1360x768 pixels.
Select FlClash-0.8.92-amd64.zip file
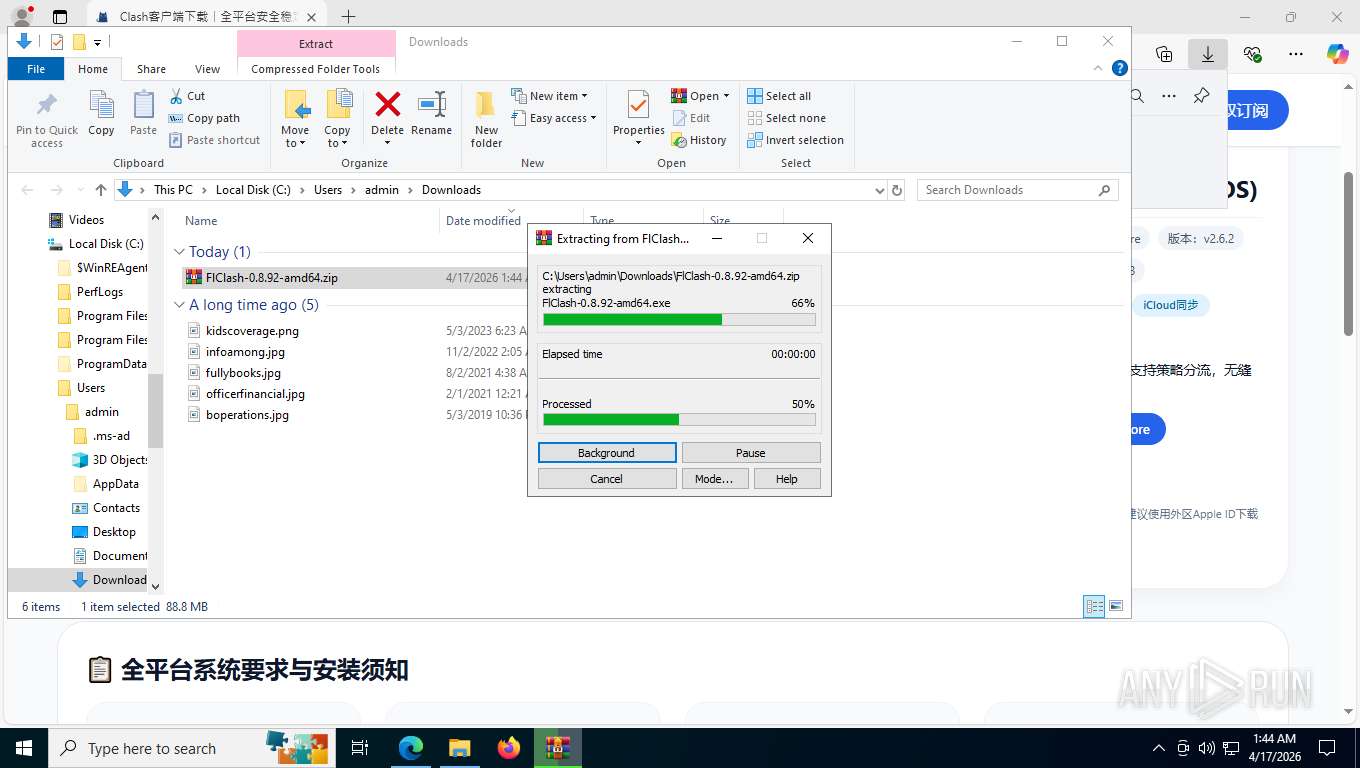point(272,278)
